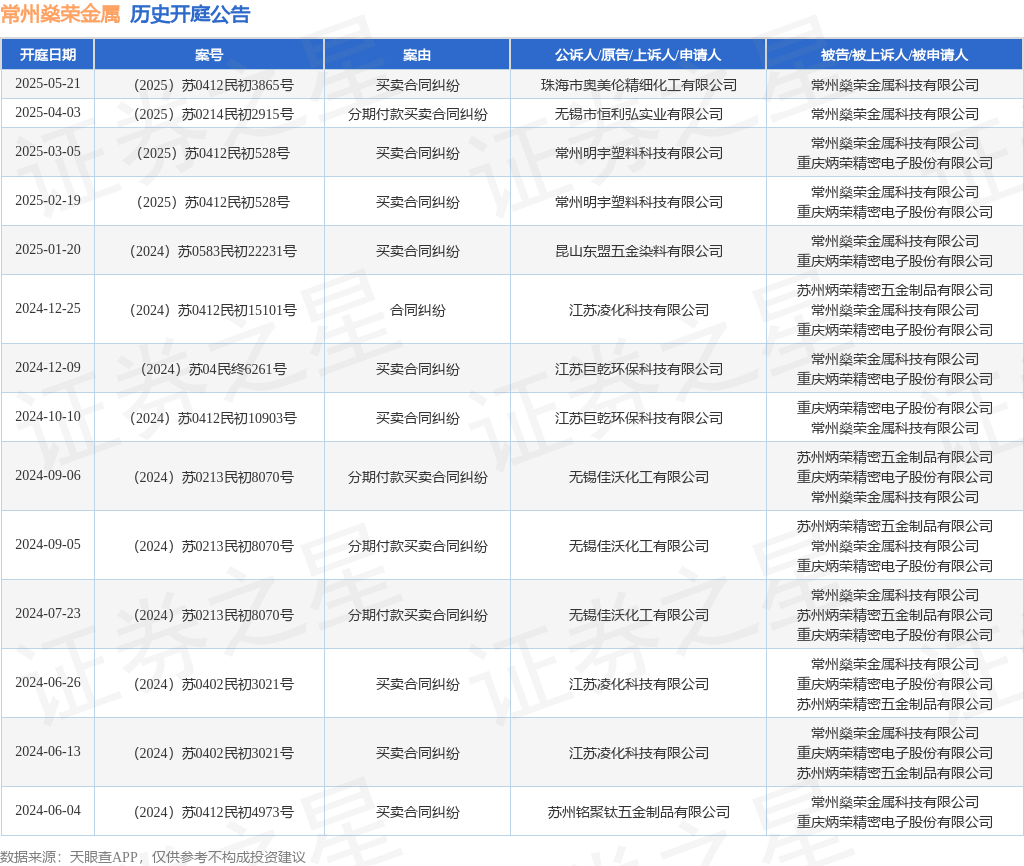Select date cell 2024-07-23
This screenshot has height=866, width=1024.
(48, 614)
